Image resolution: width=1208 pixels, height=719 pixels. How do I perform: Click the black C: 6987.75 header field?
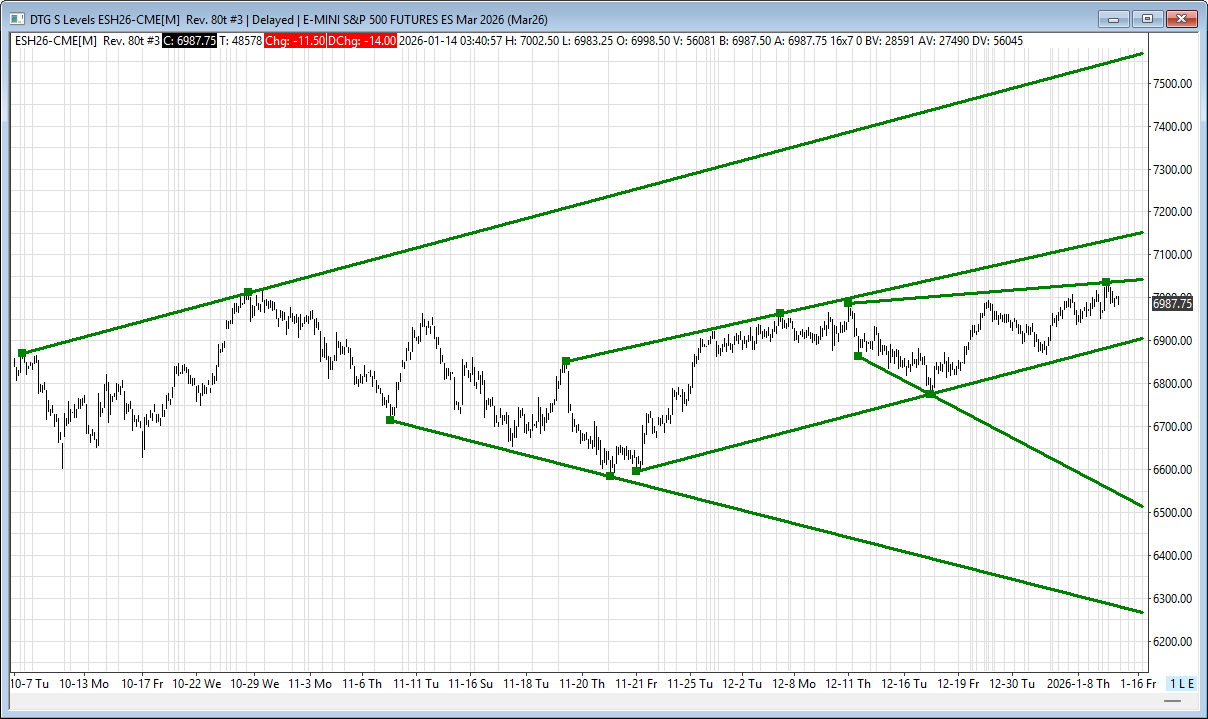tap(190, 40)
